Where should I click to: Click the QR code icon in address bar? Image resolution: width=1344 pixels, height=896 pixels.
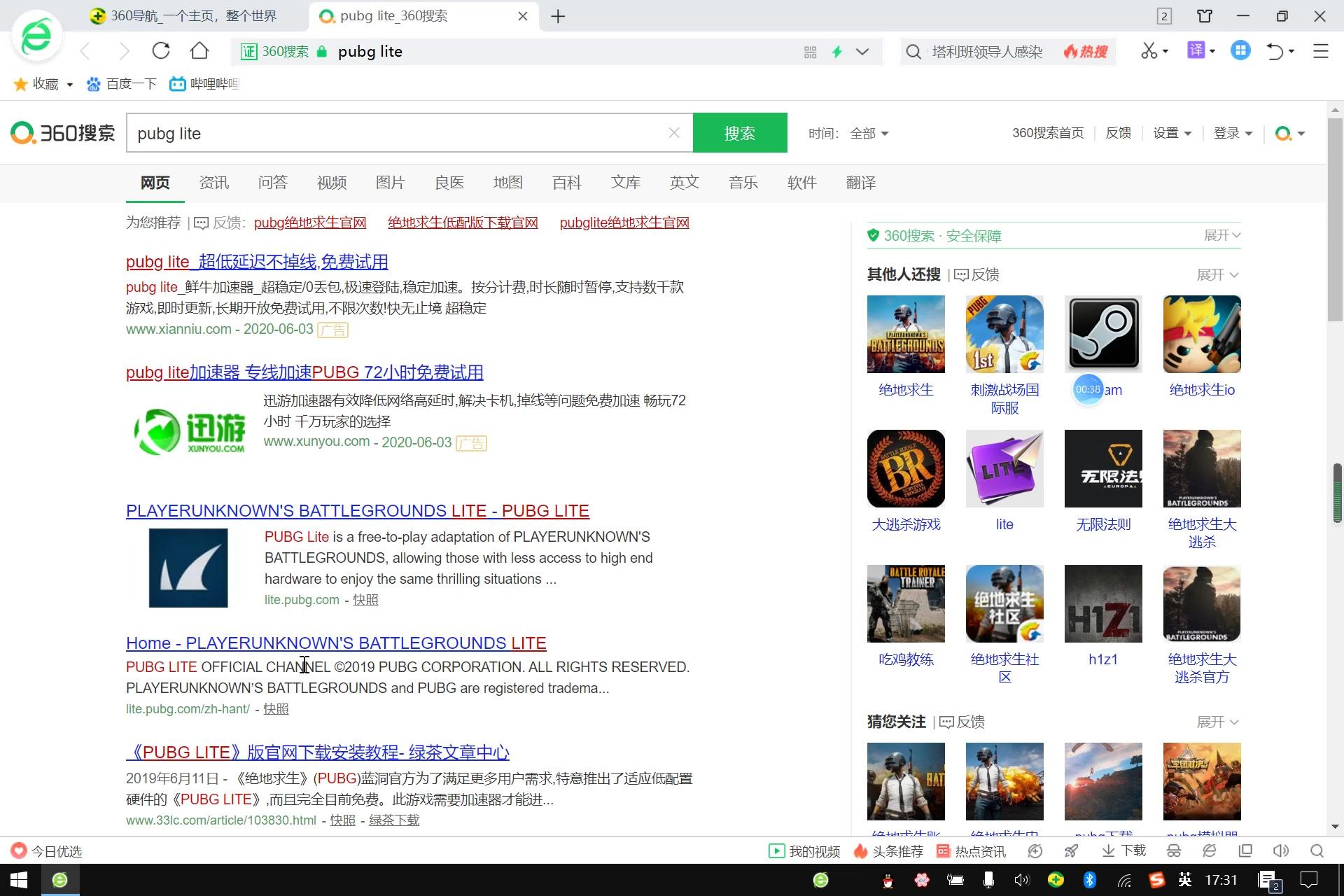[x=811, y=52]
